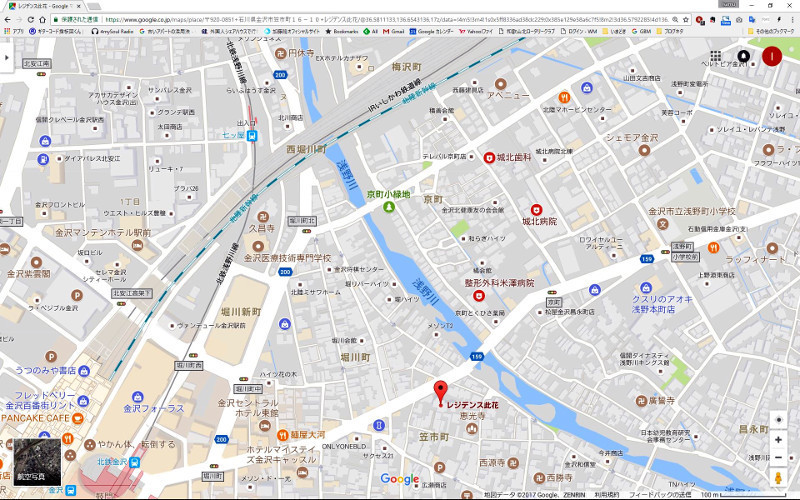Image resolution: width=800 pixels, height=500 pixels.
Task: Select 円休寺 temple marker
Action: tap(280, 53)
